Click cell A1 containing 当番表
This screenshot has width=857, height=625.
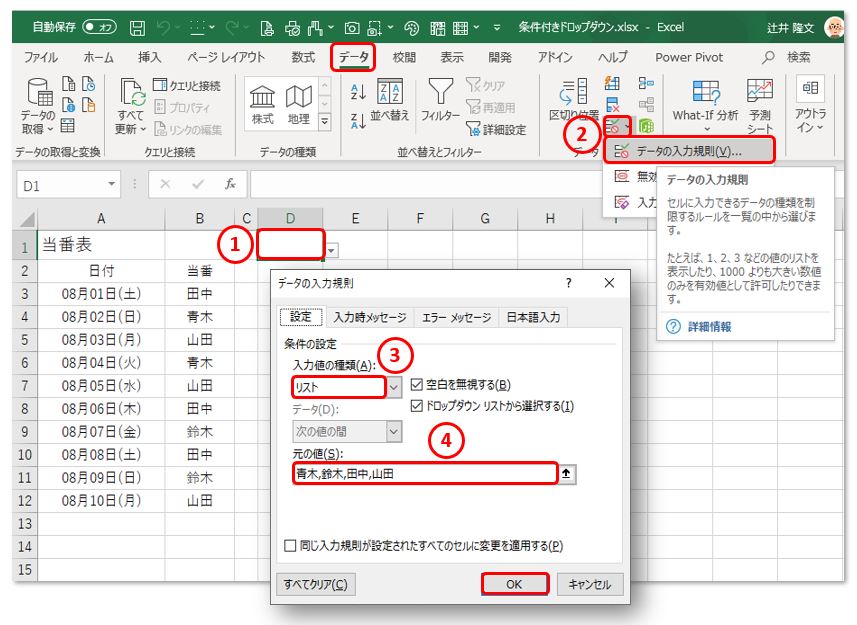pos(101,245)
